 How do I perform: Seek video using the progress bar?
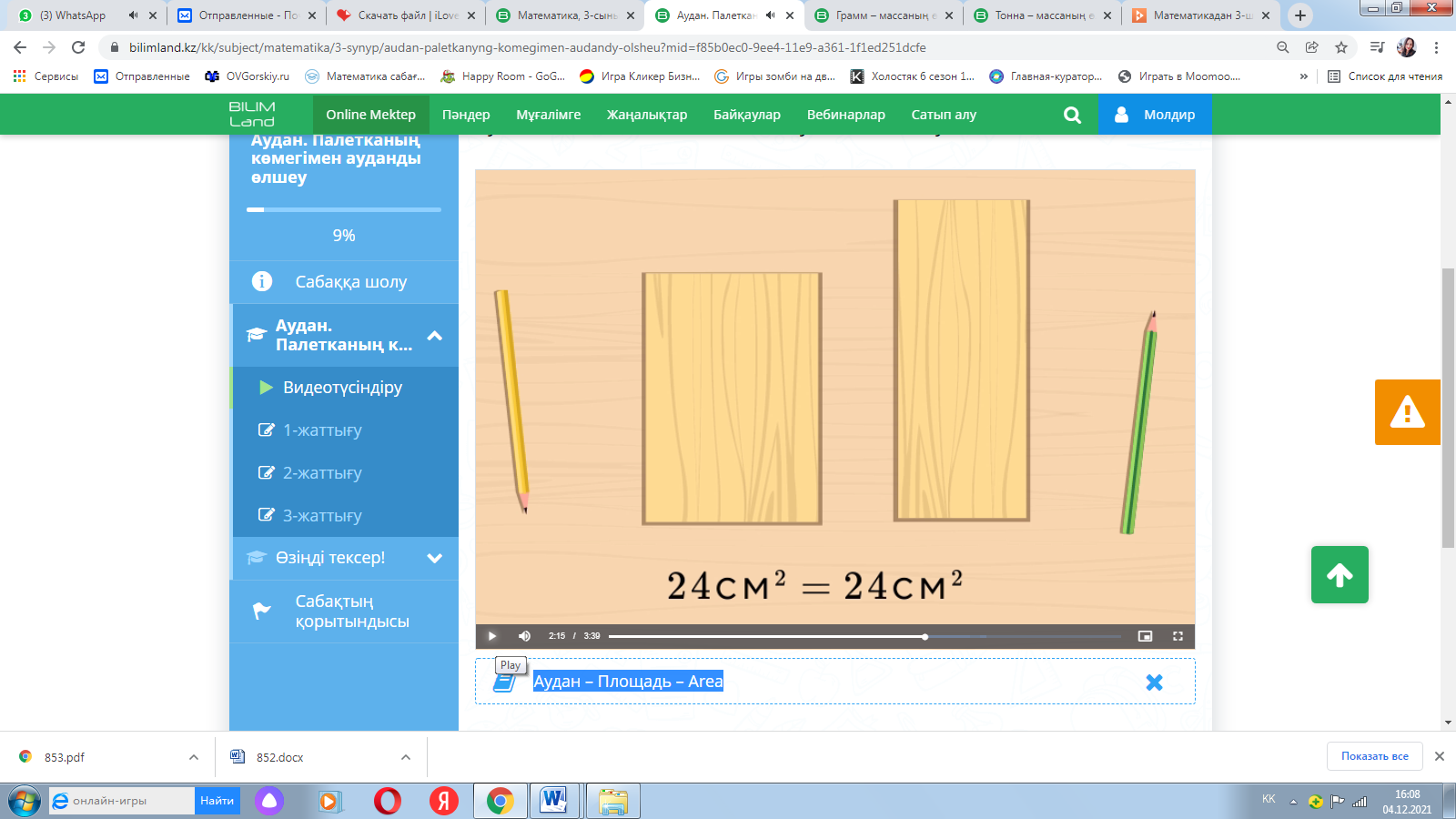(864, 636)
